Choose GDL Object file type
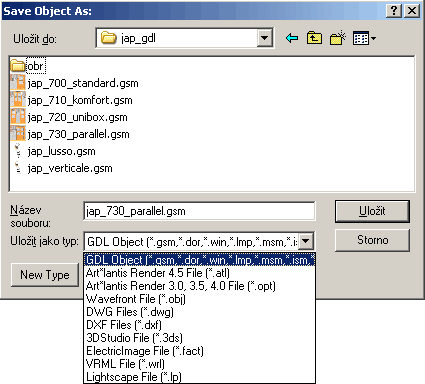Image resolution: width=425 pixels, height=384 pixels. tap(199, 260)
